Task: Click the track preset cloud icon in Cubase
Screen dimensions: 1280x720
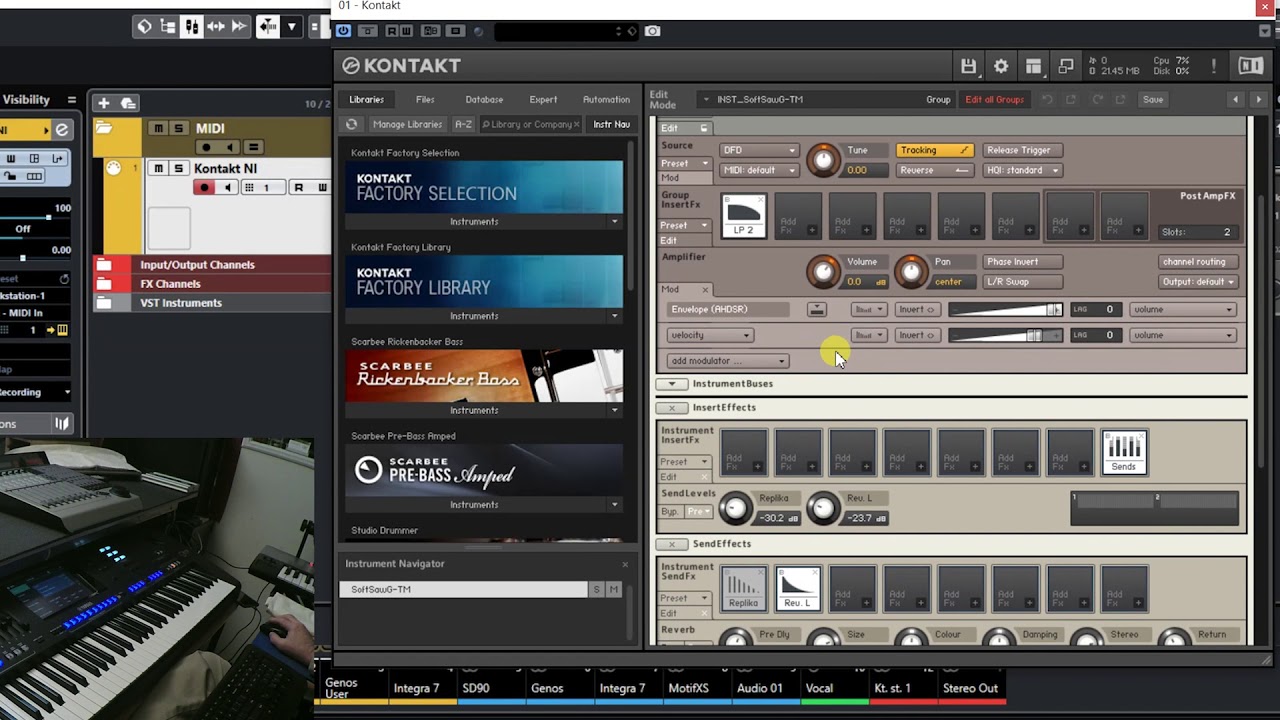Action: 128,102
